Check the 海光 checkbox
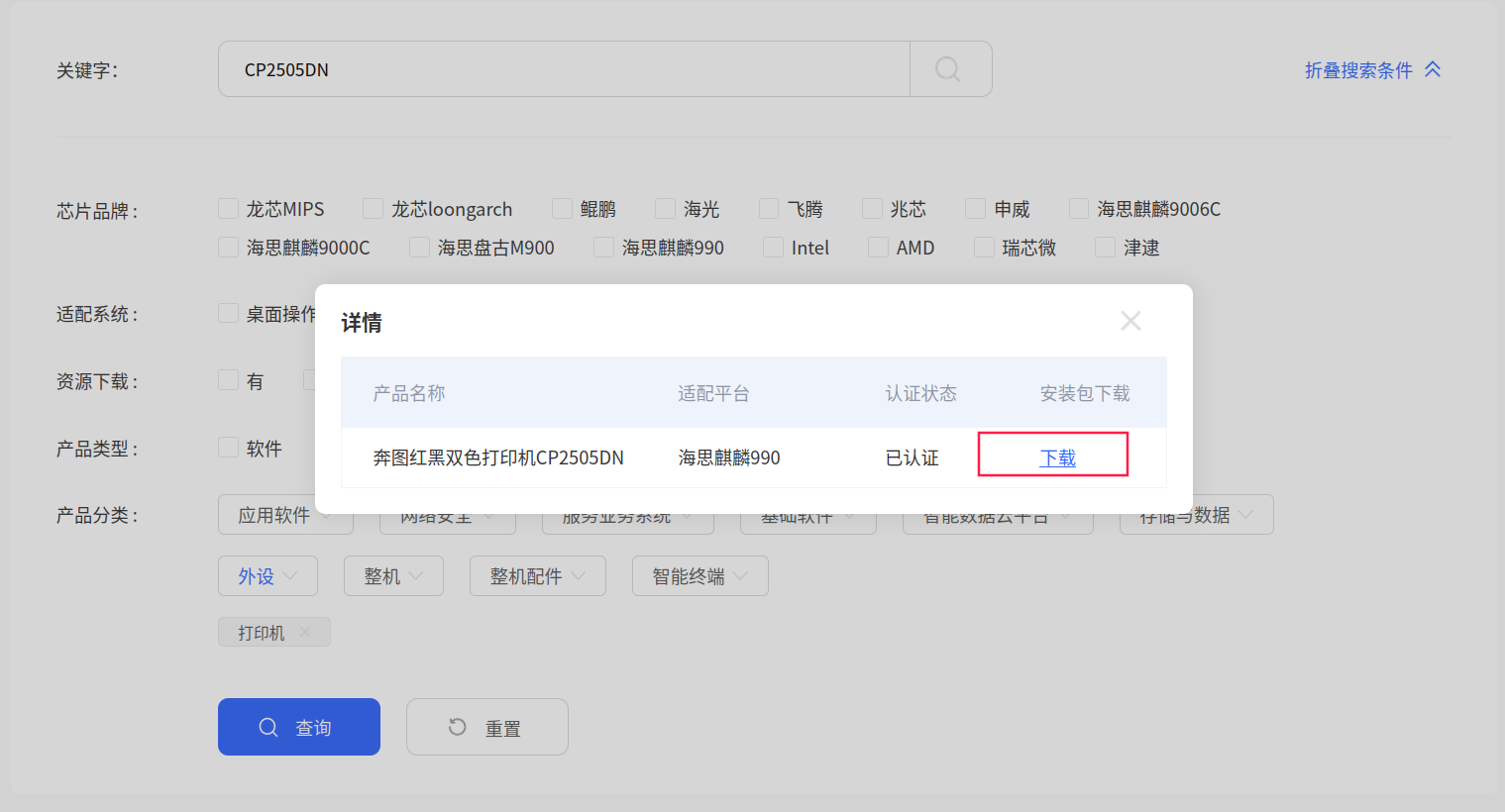 [x=665, y=208]
